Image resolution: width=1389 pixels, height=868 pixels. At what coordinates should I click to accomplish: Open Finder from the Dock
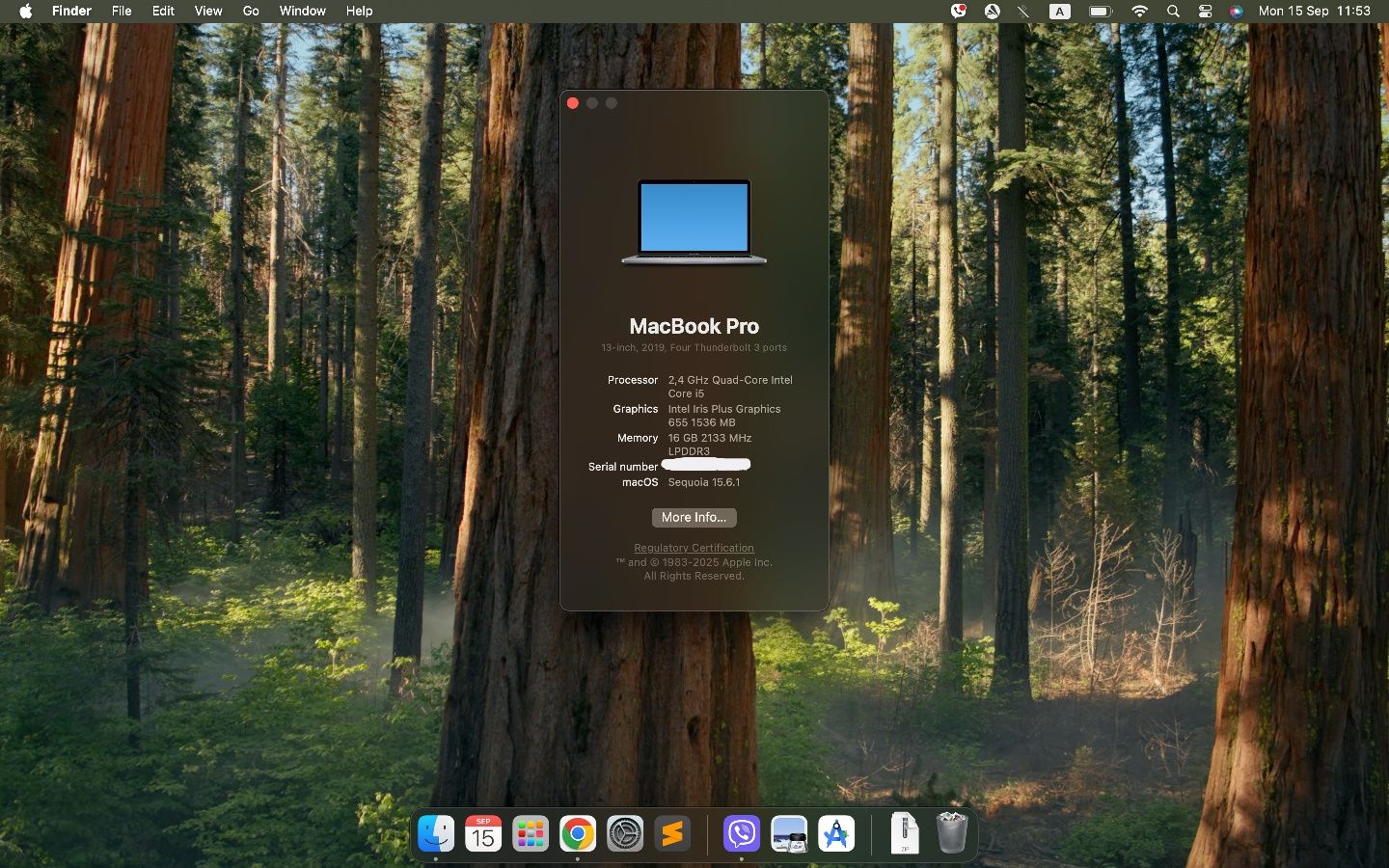436,833
